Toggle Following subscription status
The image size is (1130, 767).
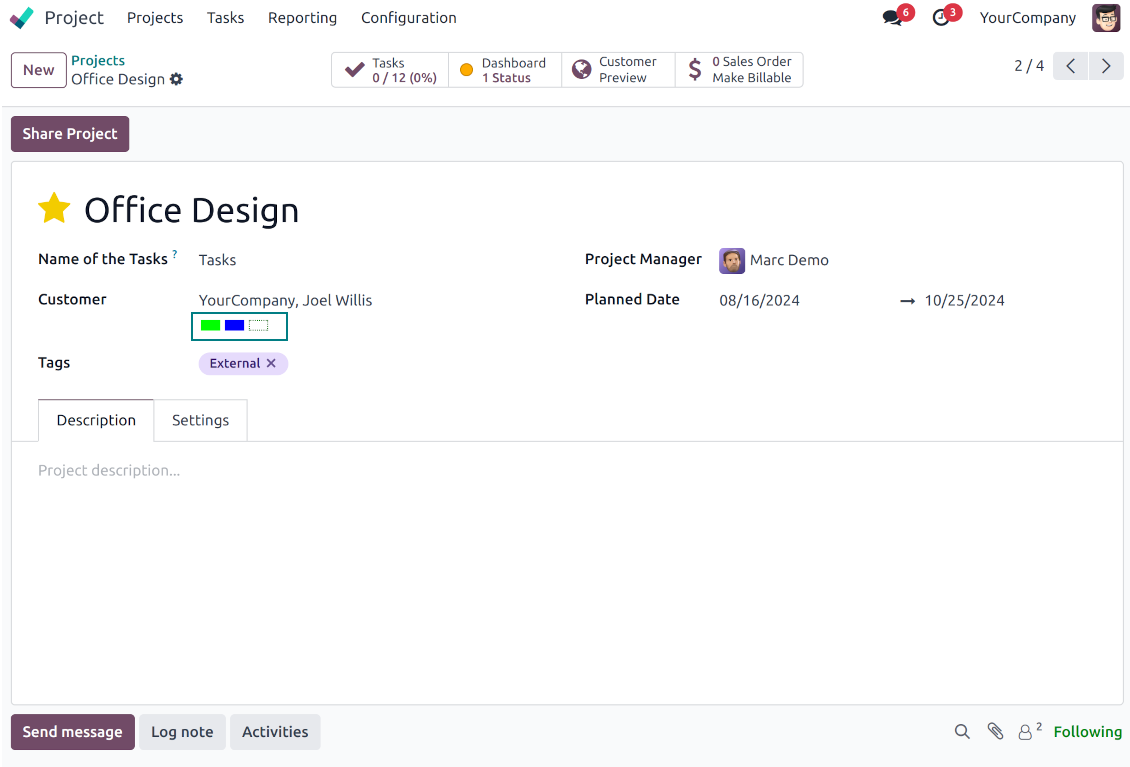coord(1087,732)
